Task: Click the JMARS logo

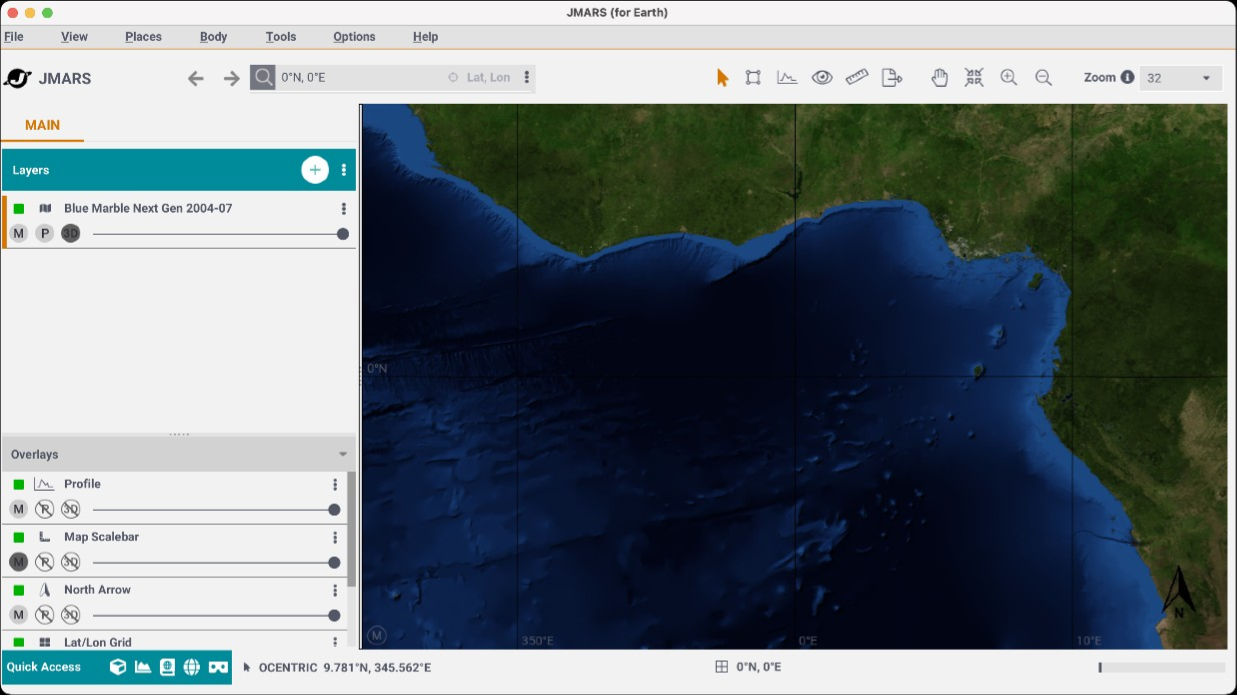Action: 47,78
